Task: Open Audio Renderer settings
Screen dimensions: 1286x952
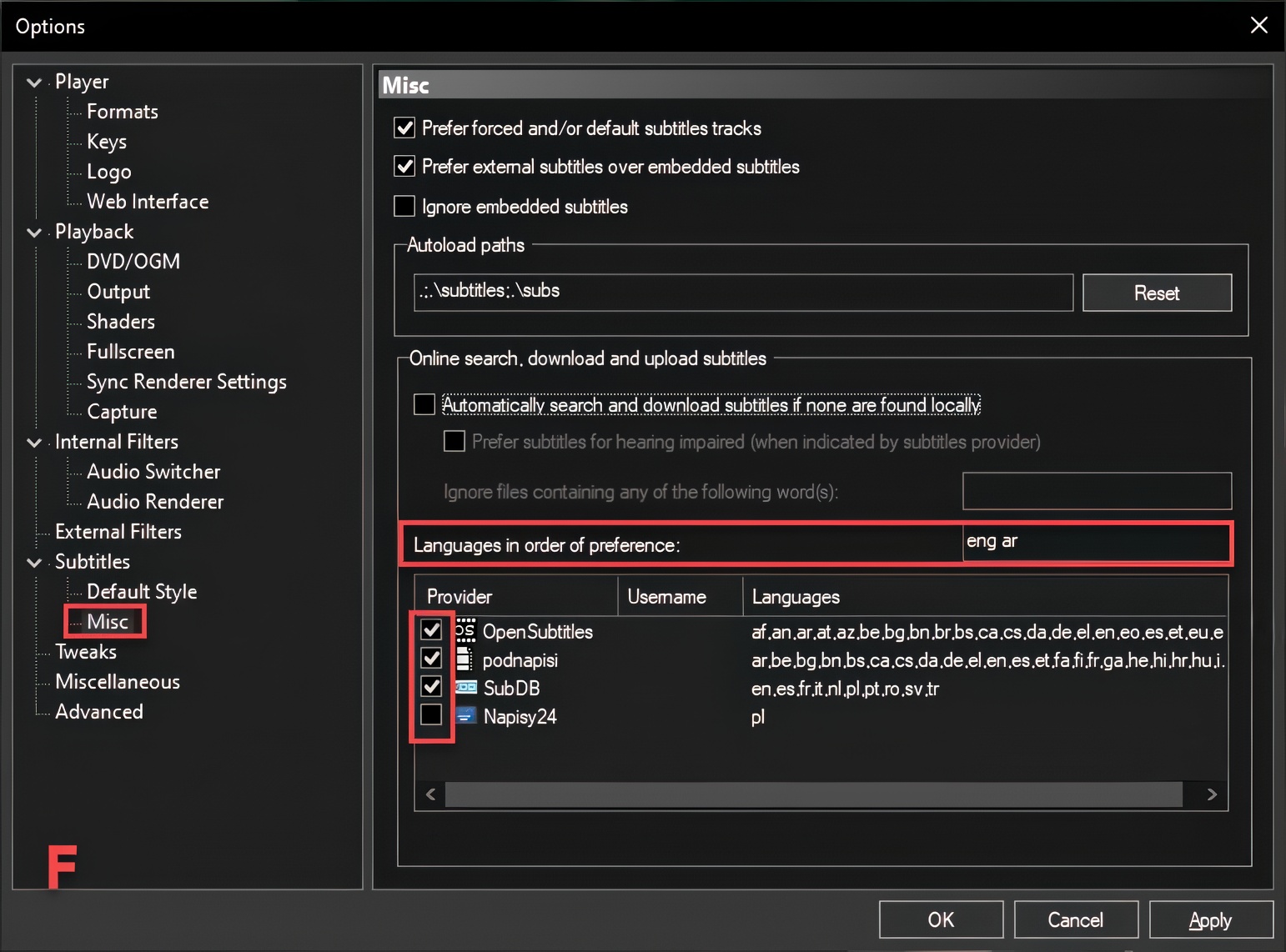Action: [155, 502]
